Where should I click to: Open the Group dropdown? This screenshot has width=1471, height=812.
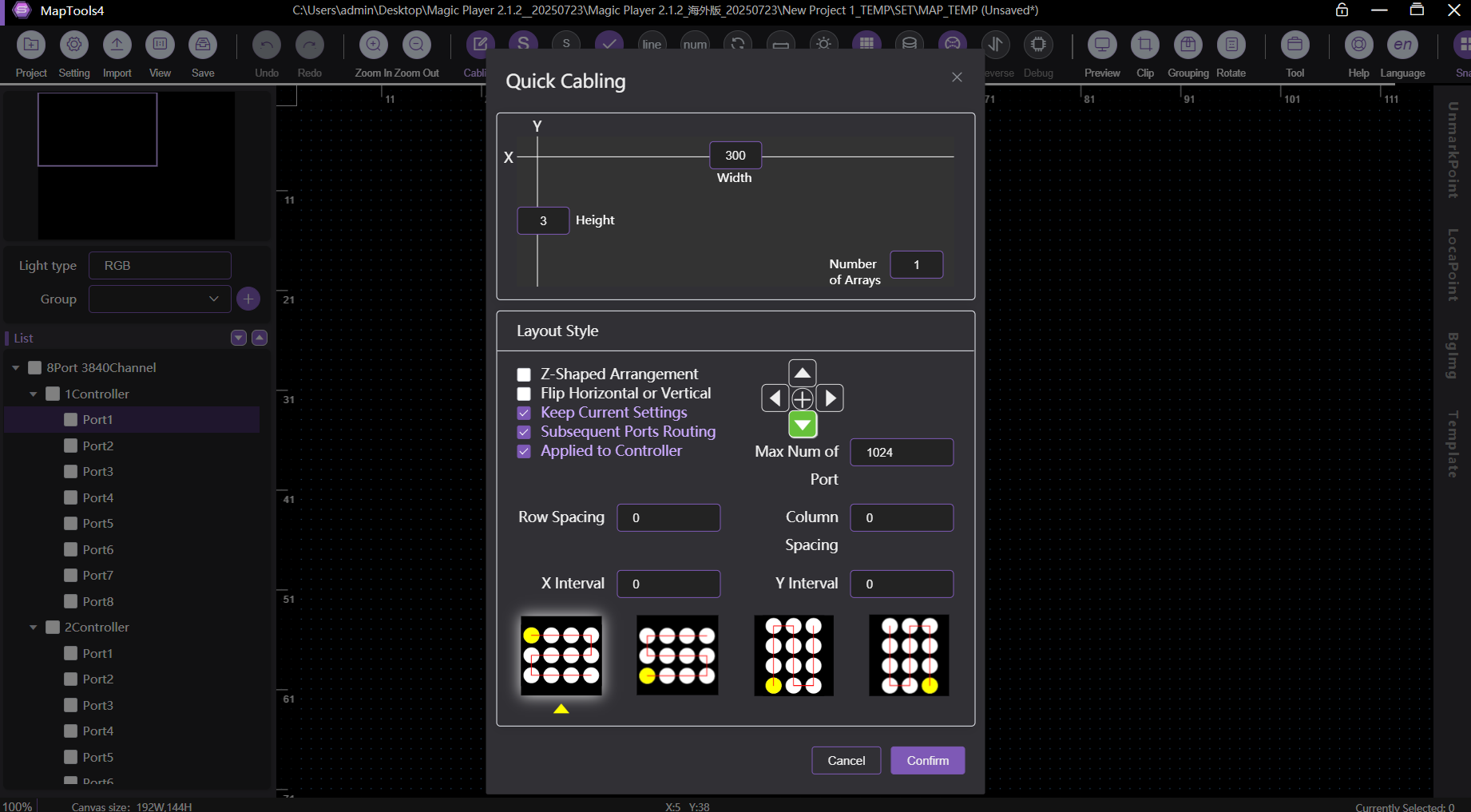tap(160, 299)
